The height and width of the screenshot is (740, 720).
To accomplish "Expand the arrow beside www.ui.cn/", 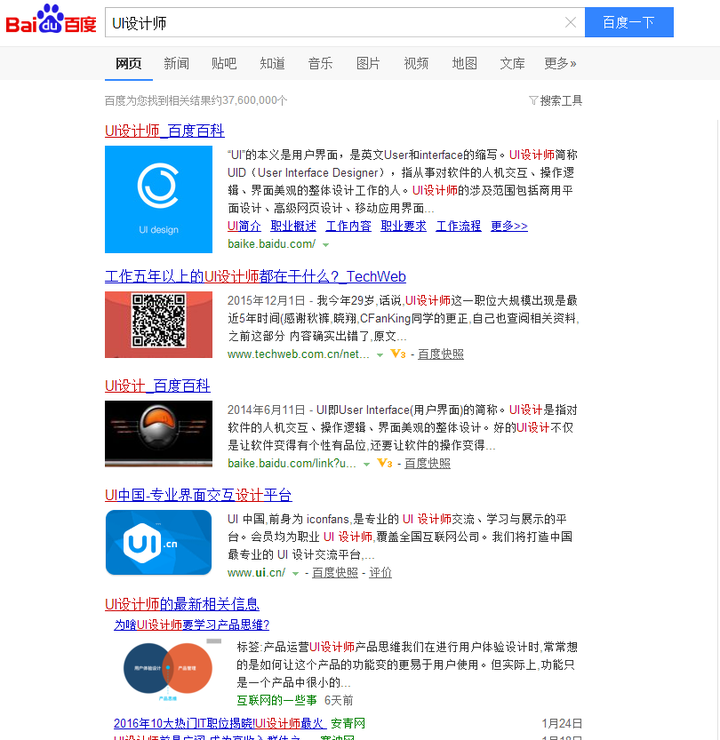I will pyautogui.click(x=295, y=574).
